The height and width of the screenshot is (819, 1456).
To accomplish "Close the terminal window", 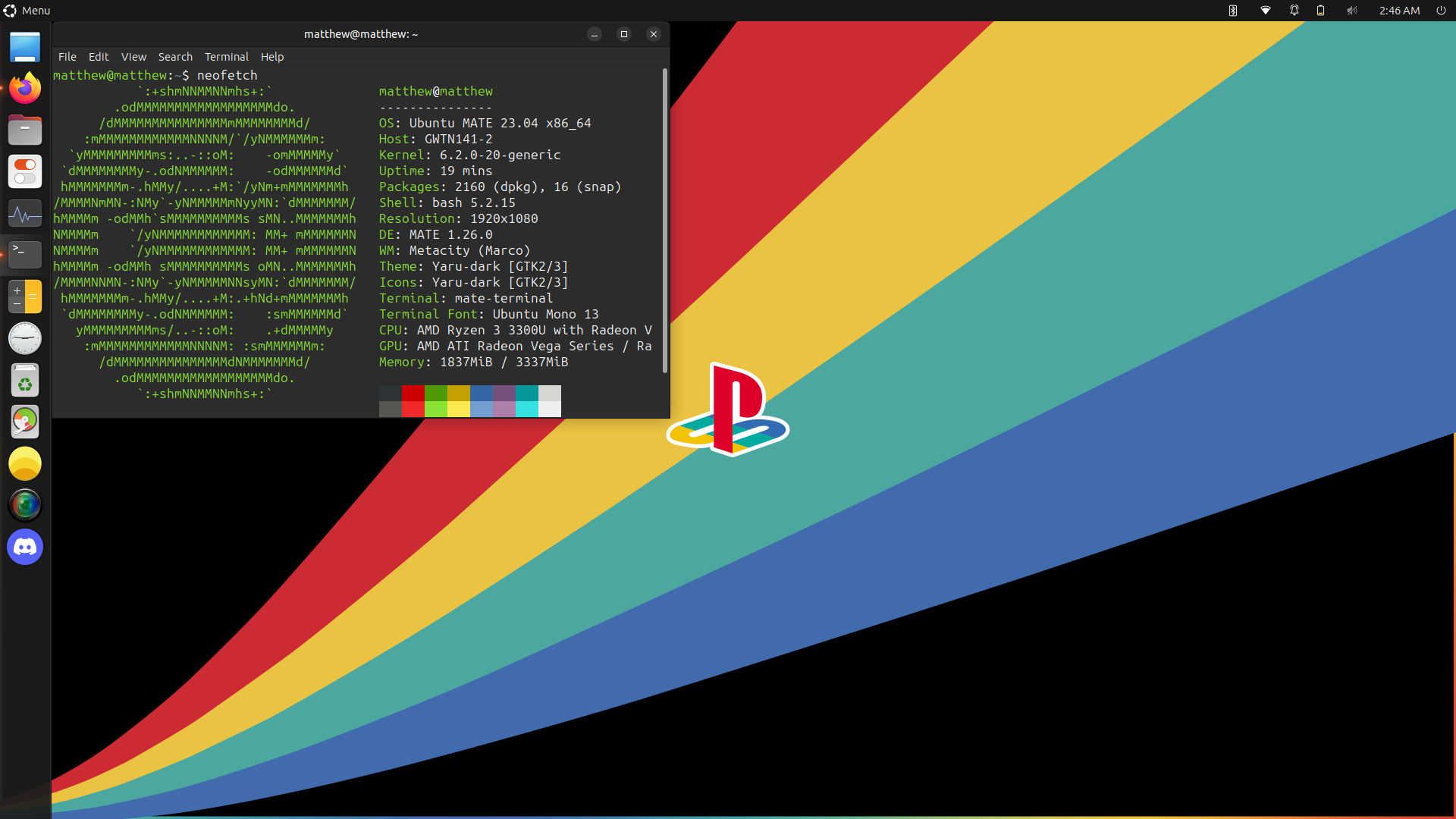I will point(654,34).
